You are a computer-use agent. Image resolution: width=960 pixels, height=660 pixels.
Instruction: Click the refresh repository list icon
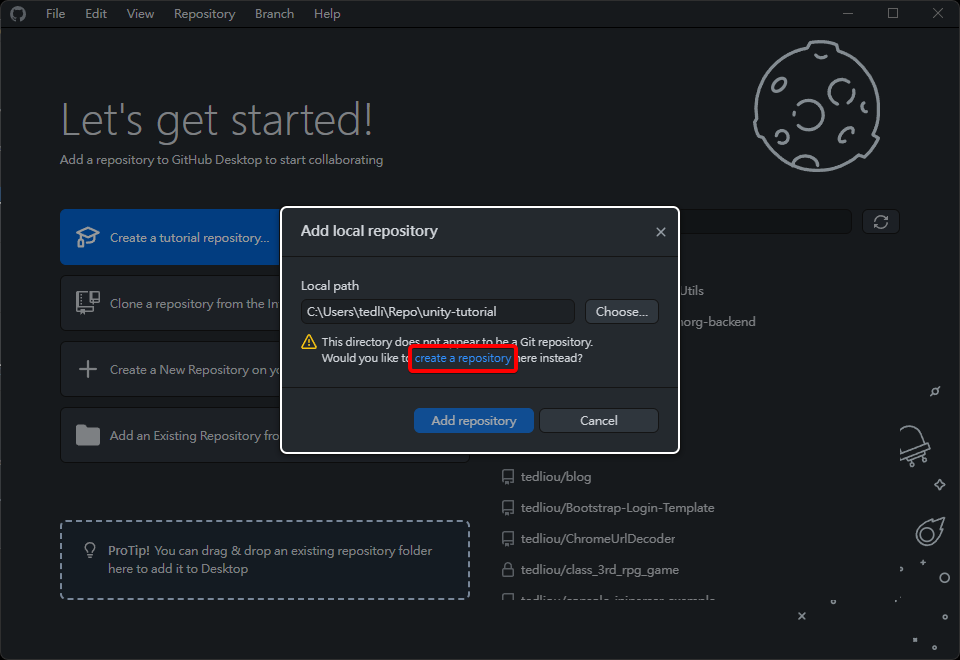(x=880, y=222)
